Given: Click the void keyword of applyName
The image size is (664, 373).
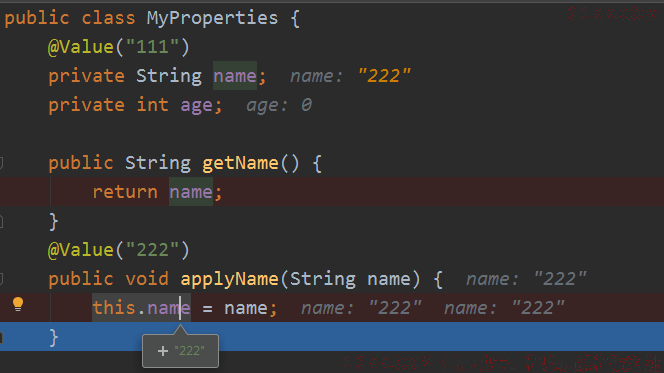Looking at the screenshot, I should click(x=147, y=279).
